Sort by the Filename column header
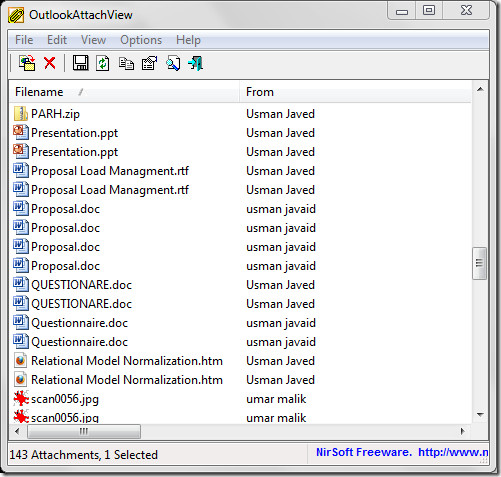 coord(124,92)
